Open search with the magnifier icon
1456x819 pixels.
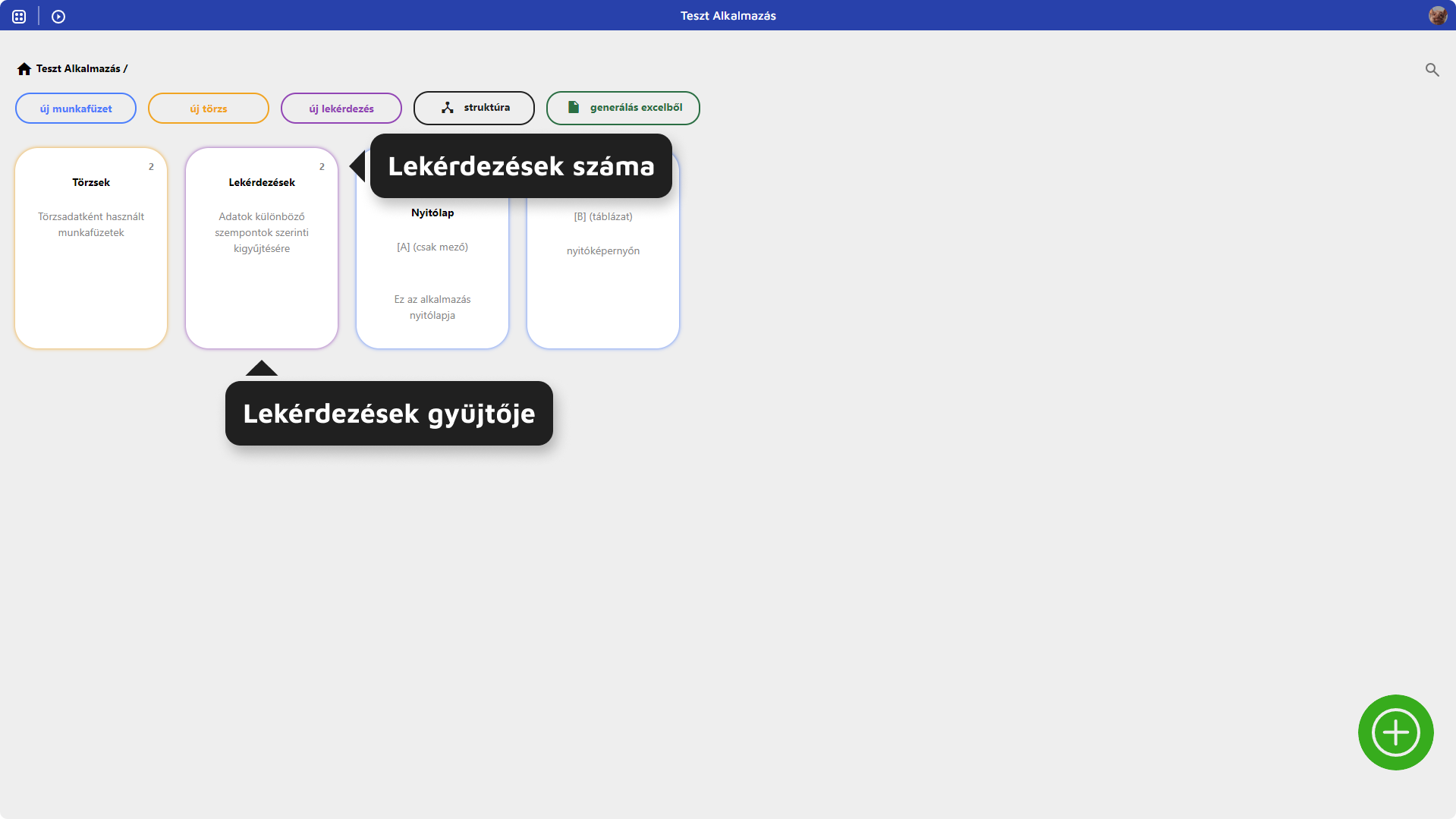point(1432,70)
